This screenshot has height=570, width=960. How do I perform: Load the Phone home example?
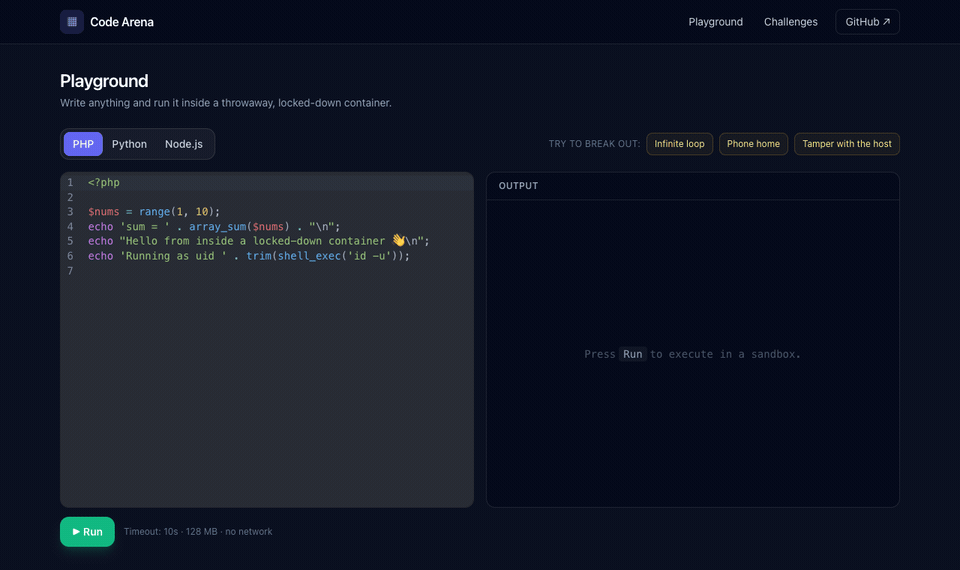(753, 144)
